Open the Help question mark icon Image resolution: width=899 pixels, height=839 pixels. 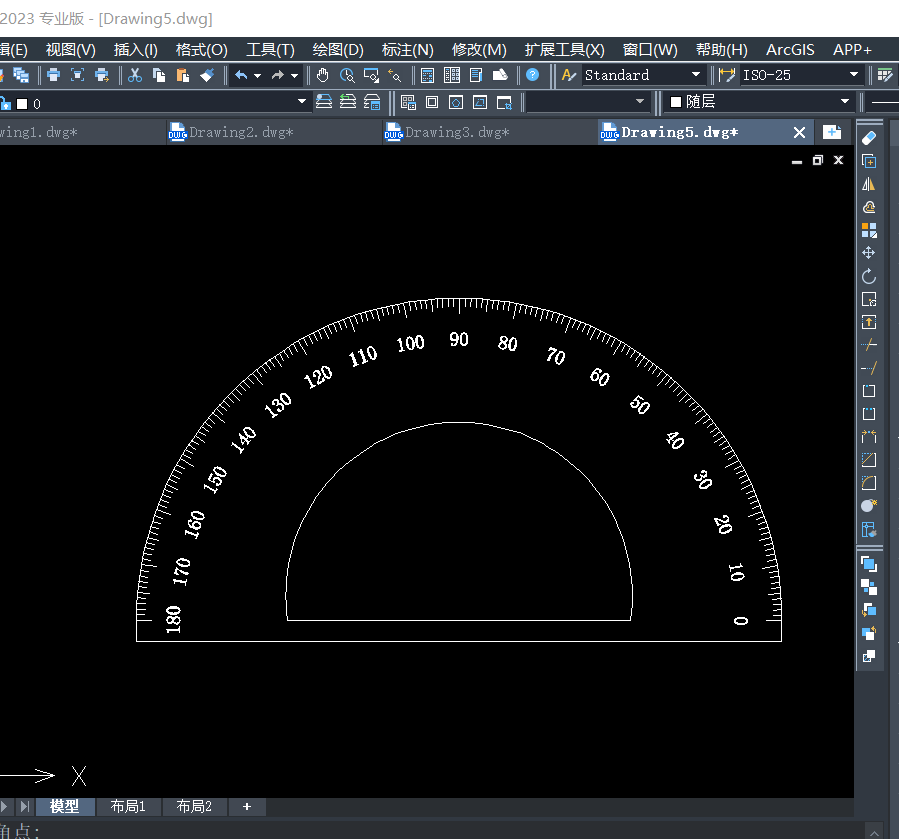click(533, 75)
